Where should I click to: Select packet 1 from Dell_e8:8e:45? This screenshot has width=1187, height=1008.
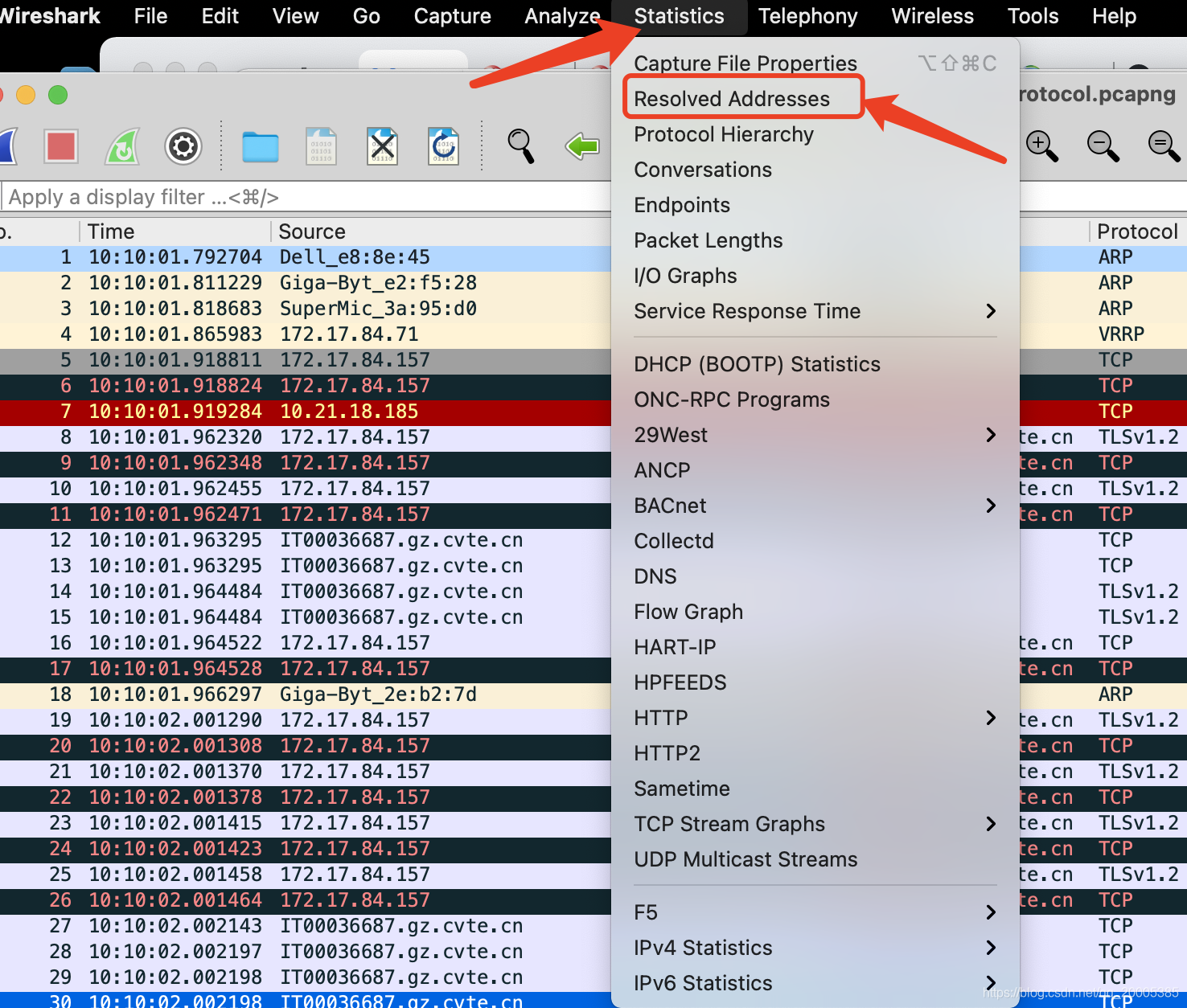click(x=306, y=257)
